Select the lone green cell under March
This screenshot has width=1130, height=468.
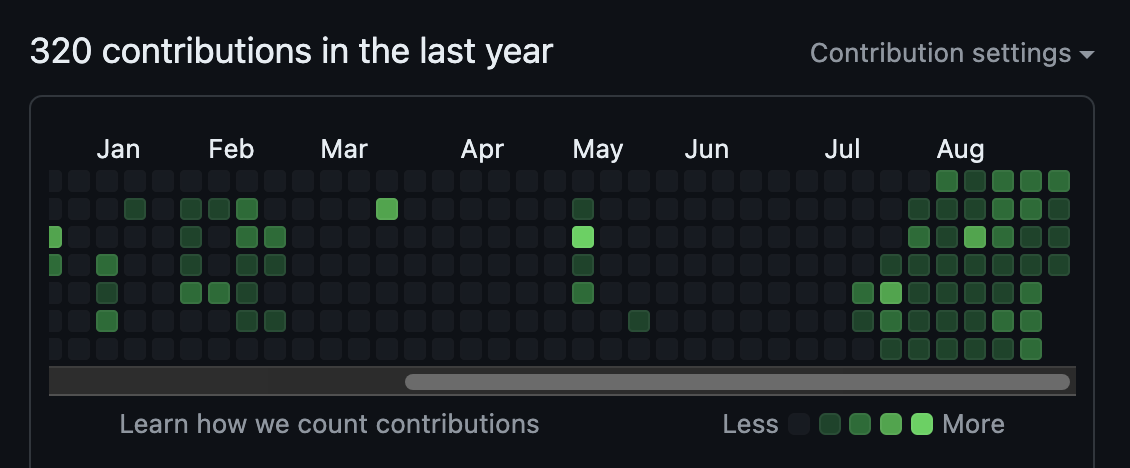387,209
